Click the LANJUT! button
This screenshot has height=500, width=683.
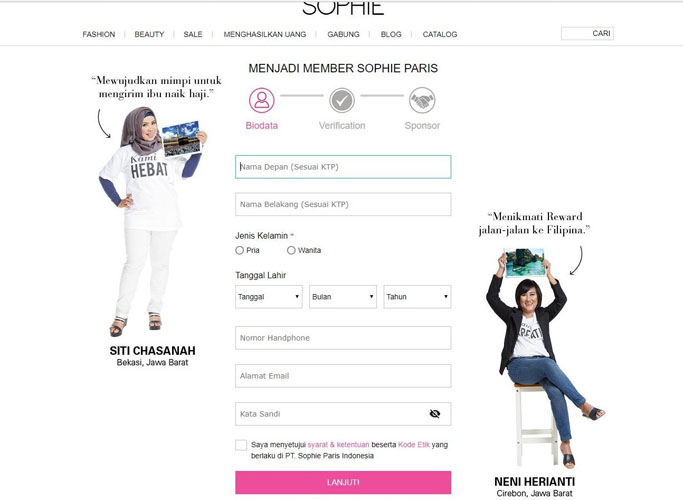tap(343, 483)
